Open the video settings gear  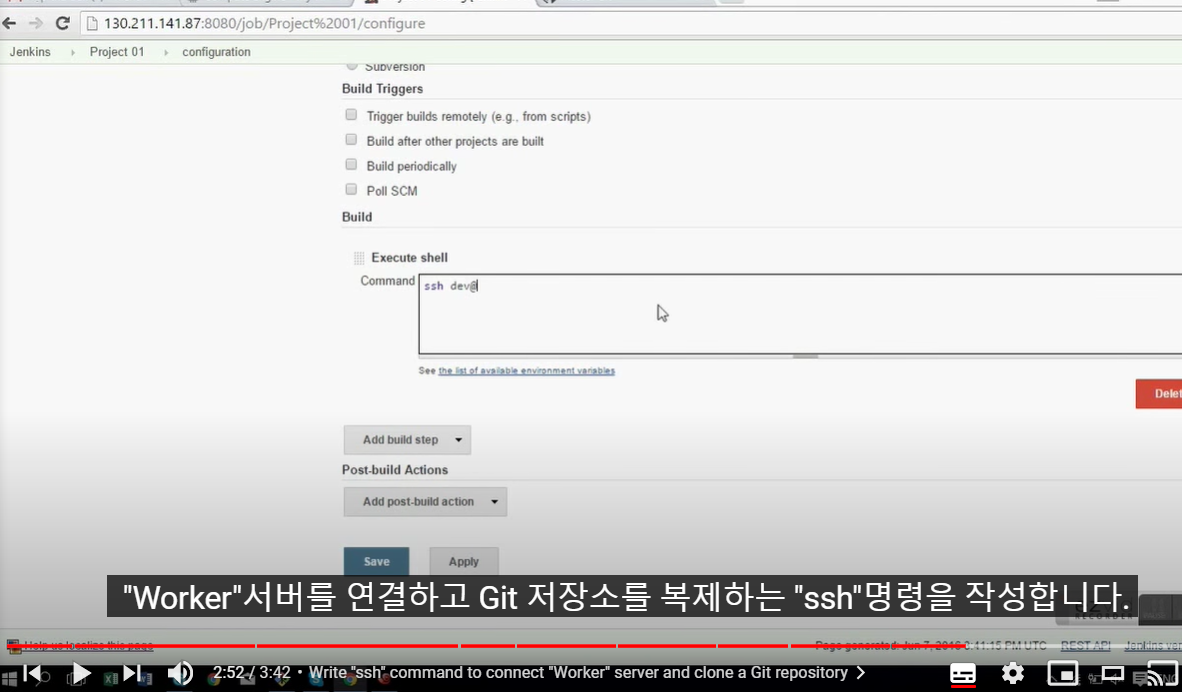(x=1012, y=672)
